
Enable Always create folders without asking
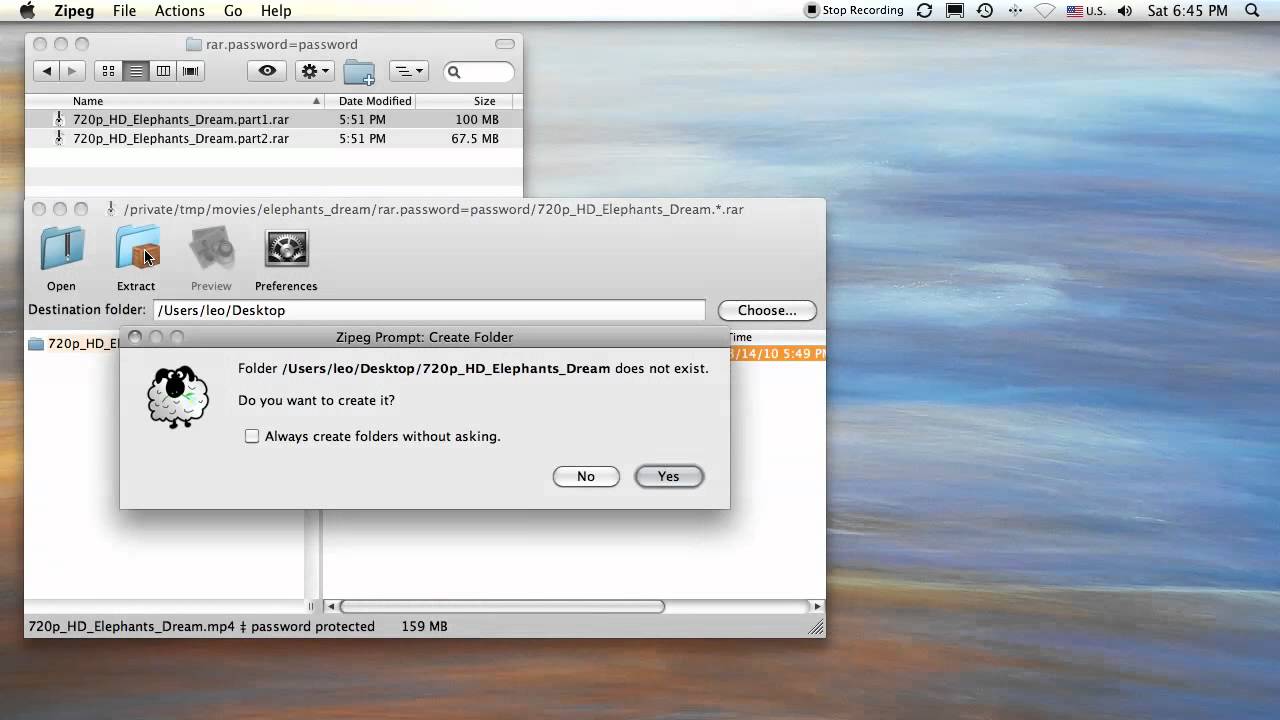252,436
